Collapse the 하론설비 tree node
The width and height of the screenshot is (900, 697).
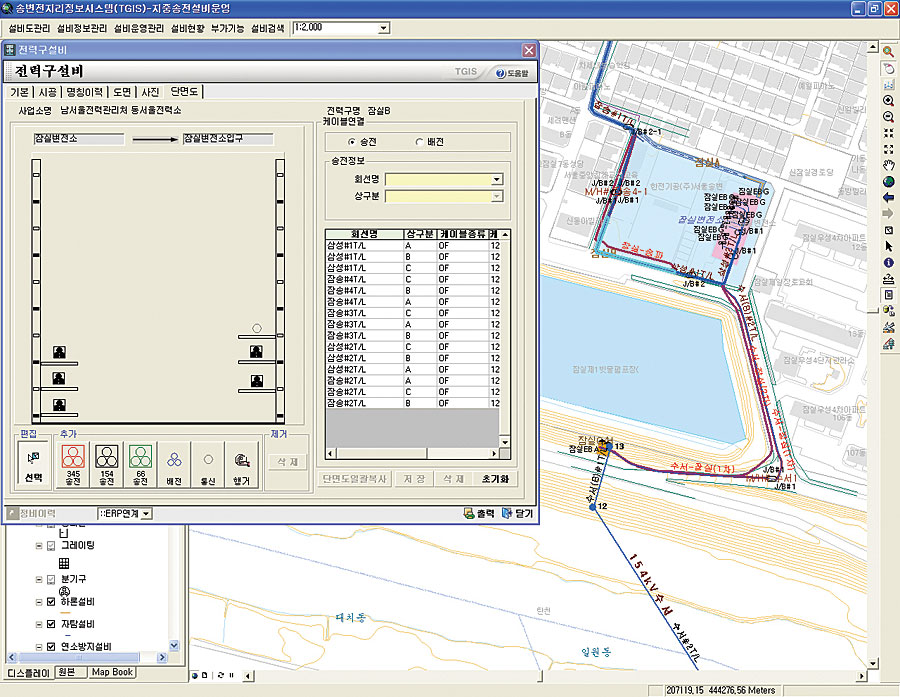coord(38,602)
